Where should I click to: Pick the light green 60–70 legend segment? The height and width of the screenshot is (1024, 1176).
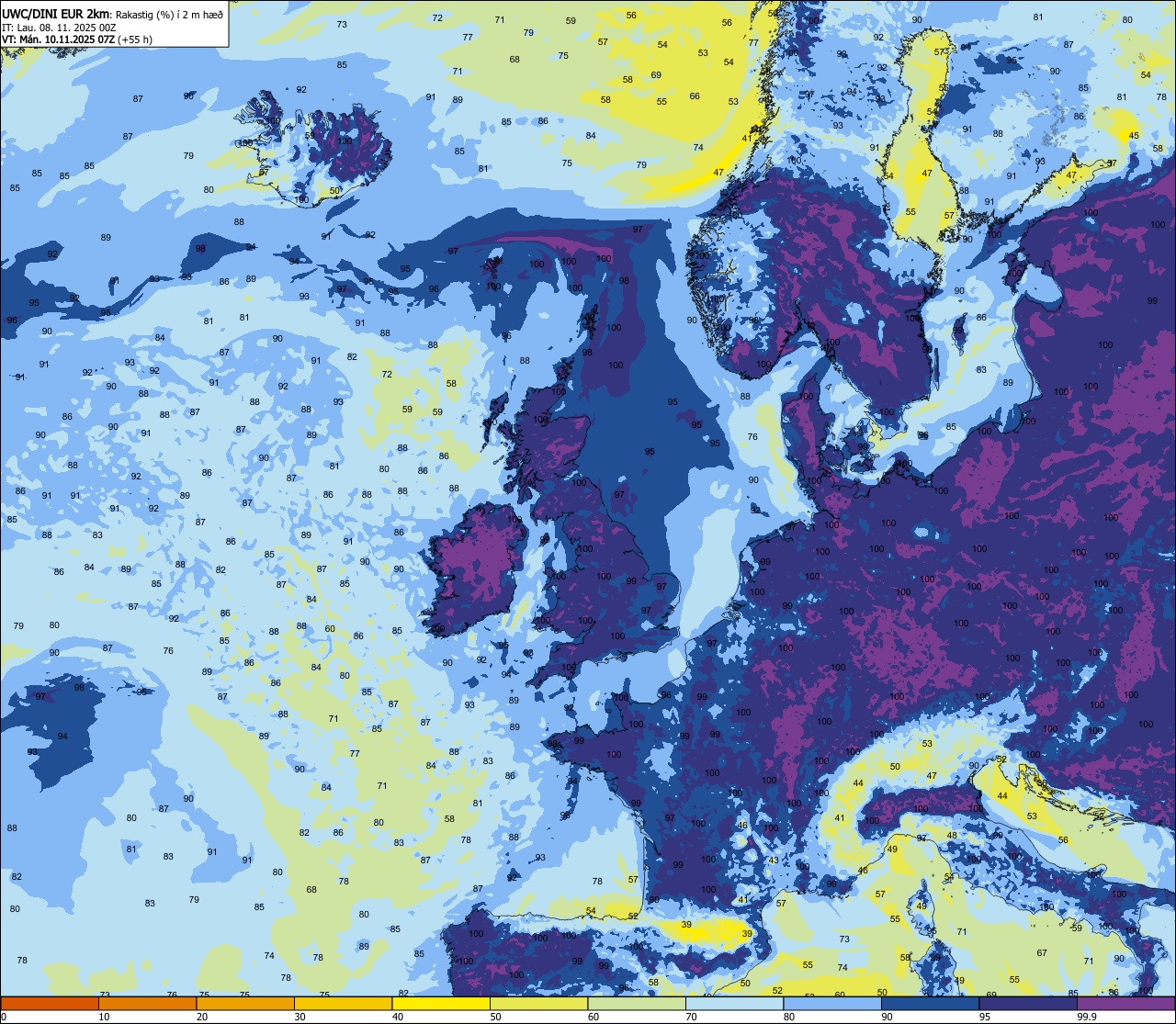[x=637, y=1003]
